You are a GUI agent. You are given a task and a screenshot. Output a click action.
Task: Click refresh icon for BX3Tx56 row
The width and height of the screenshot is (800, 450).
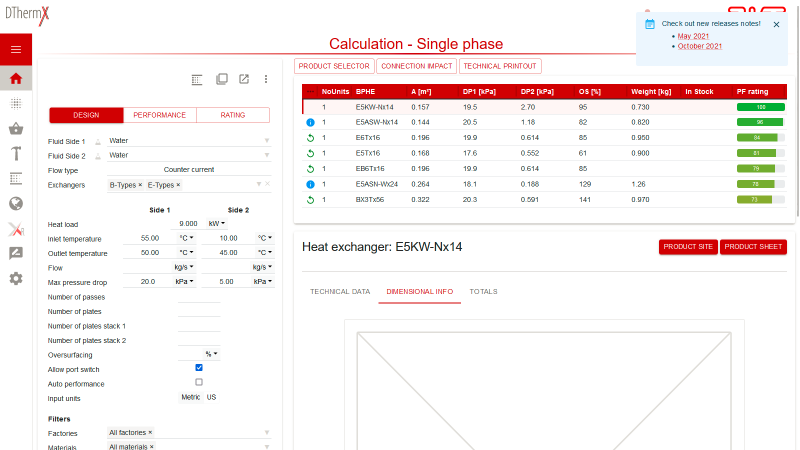[x=310, y=200]
